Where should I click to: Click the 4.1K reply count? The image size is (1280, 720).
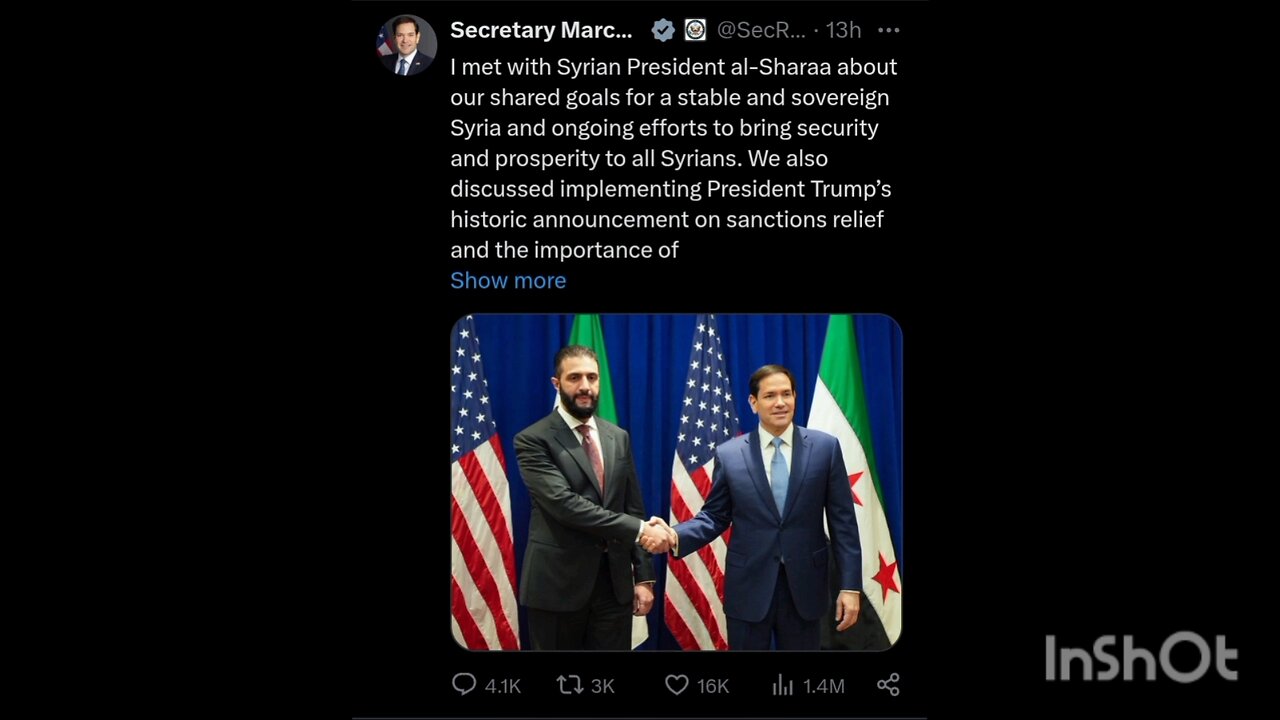click(x=503, y=686)
